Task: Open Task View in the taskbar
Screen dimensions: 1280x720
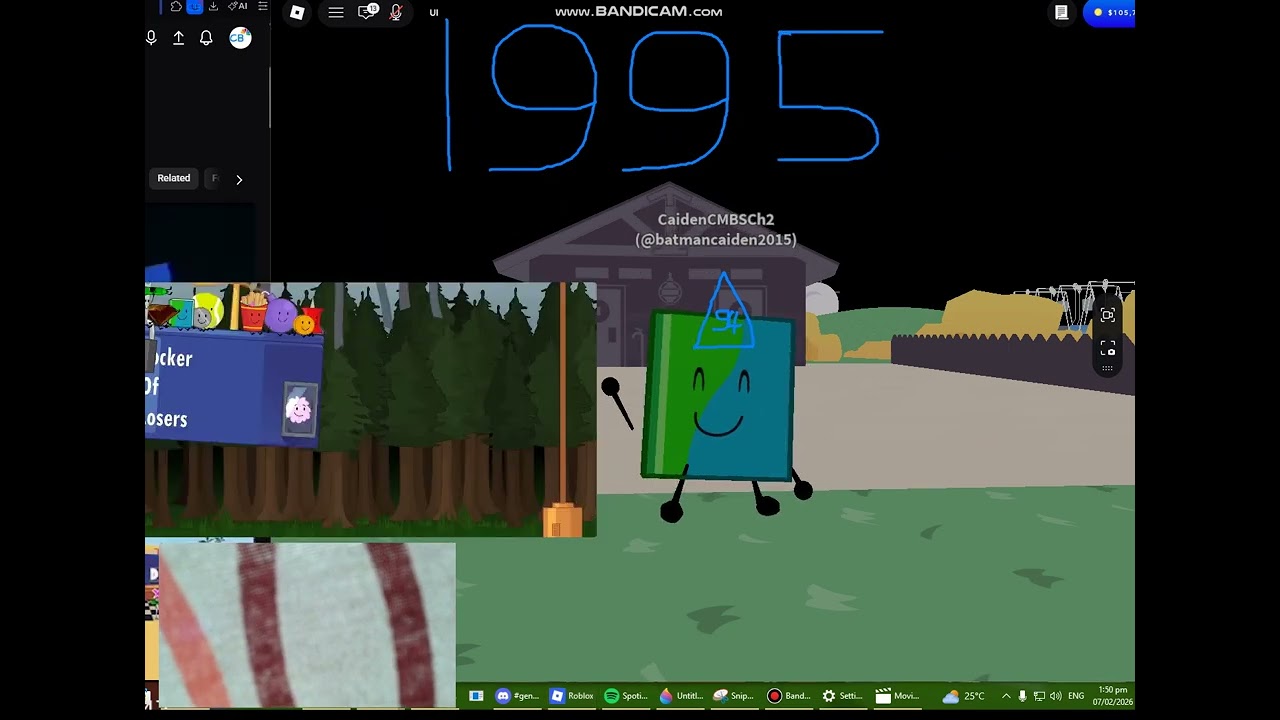Action: point(476,696)
